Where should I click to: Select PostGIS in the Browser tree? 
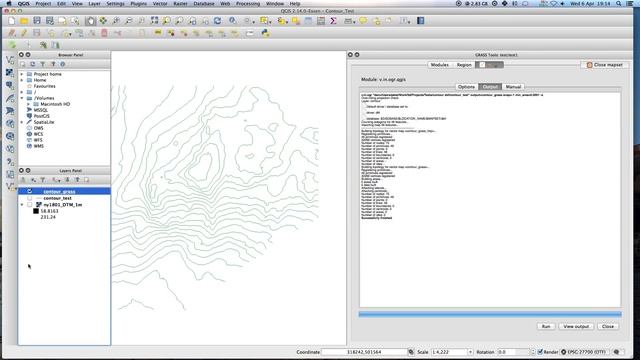(41, 116)
